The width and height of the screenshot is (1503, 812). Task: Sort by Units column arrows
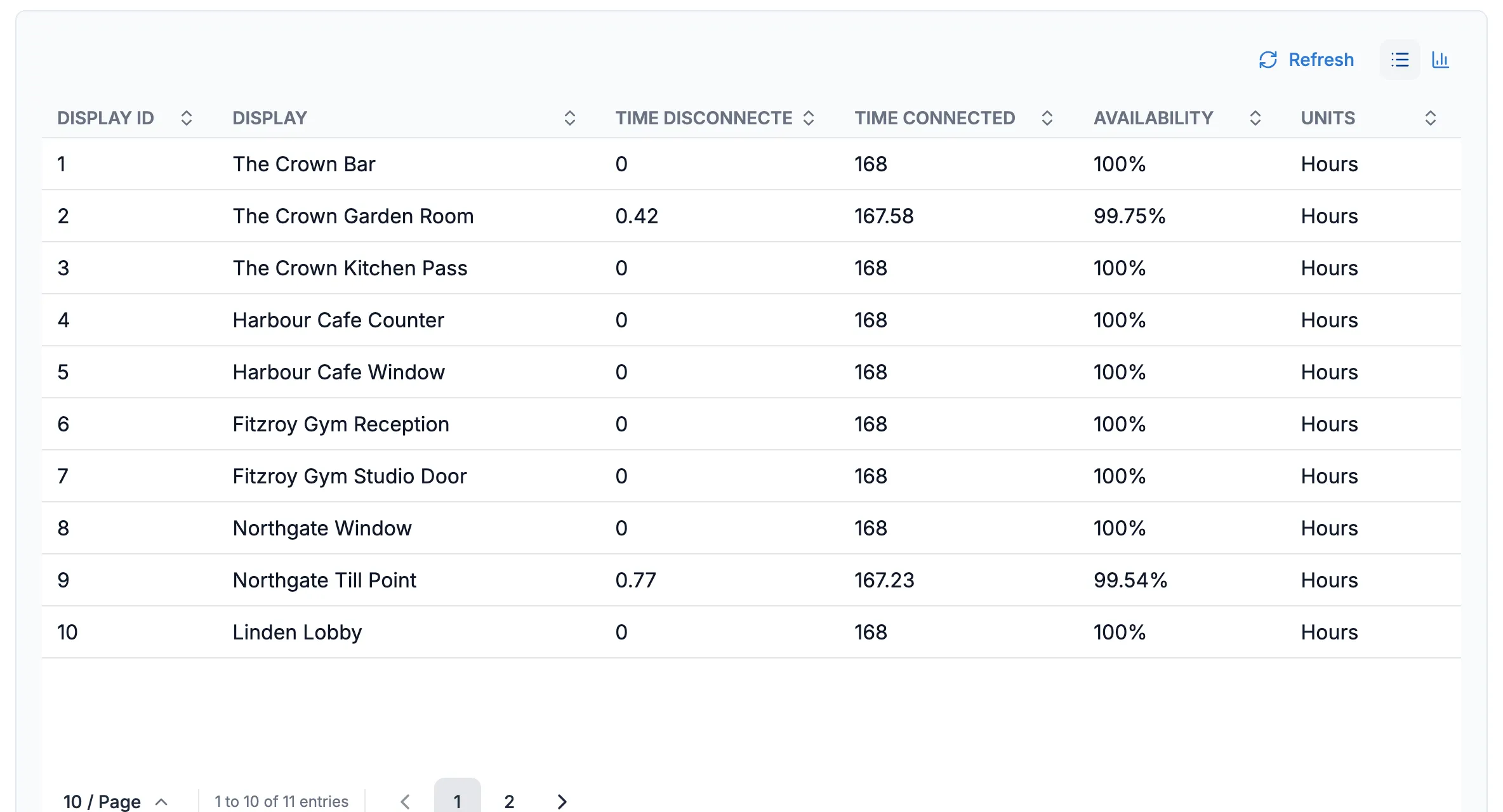[1430, 118]
